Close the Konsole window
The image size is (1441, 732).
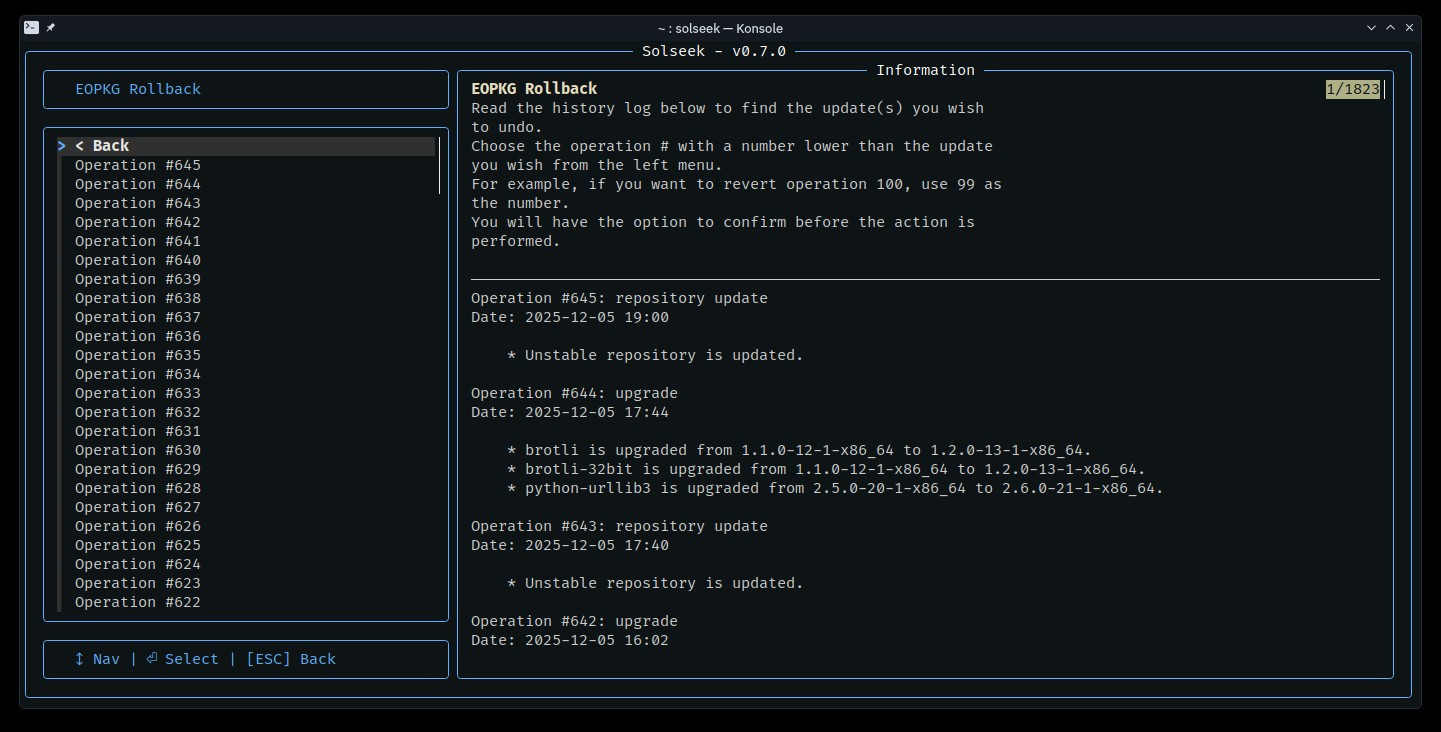click(1410, 28)
